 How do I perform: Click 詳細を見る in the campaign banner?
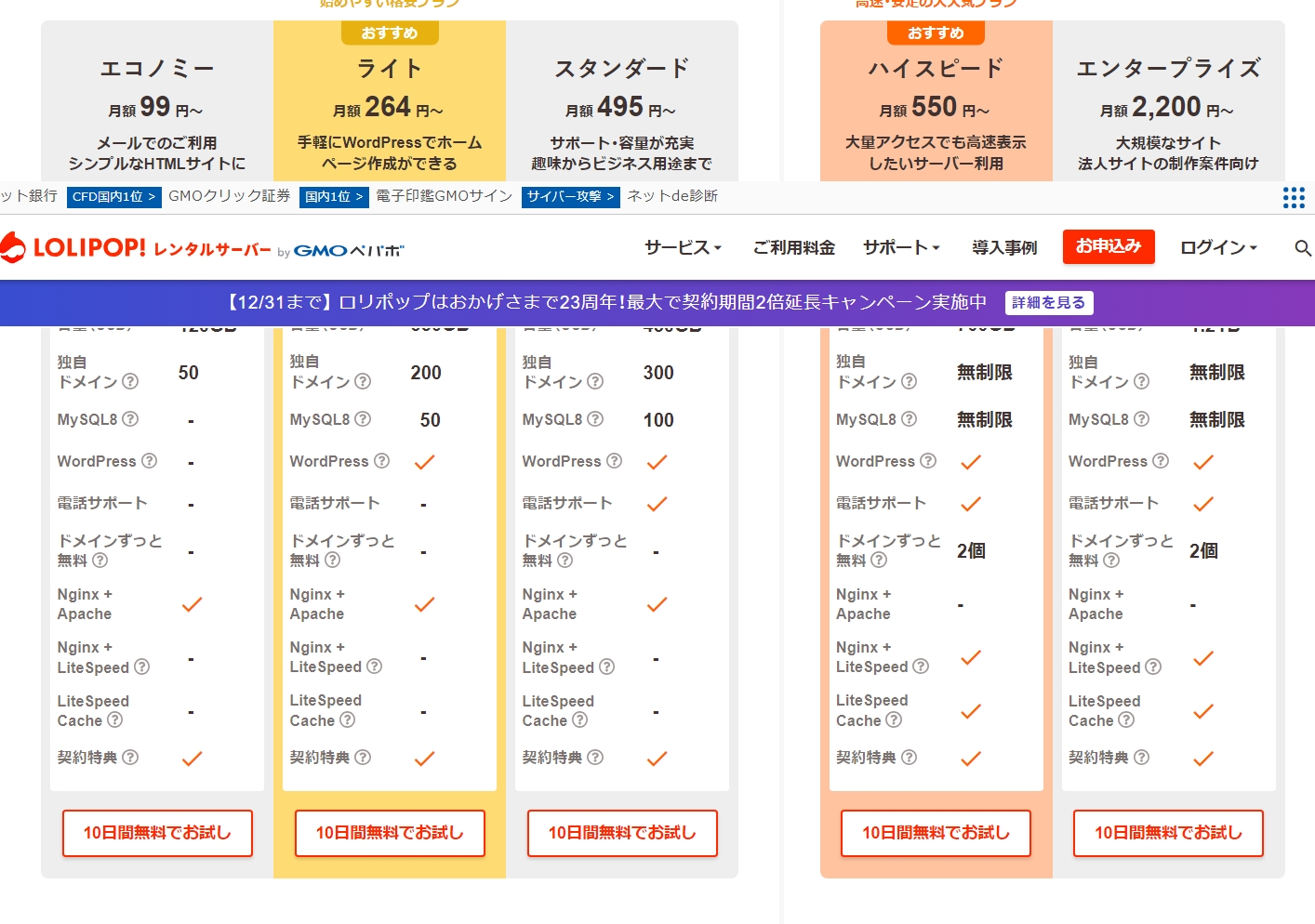1048,303
